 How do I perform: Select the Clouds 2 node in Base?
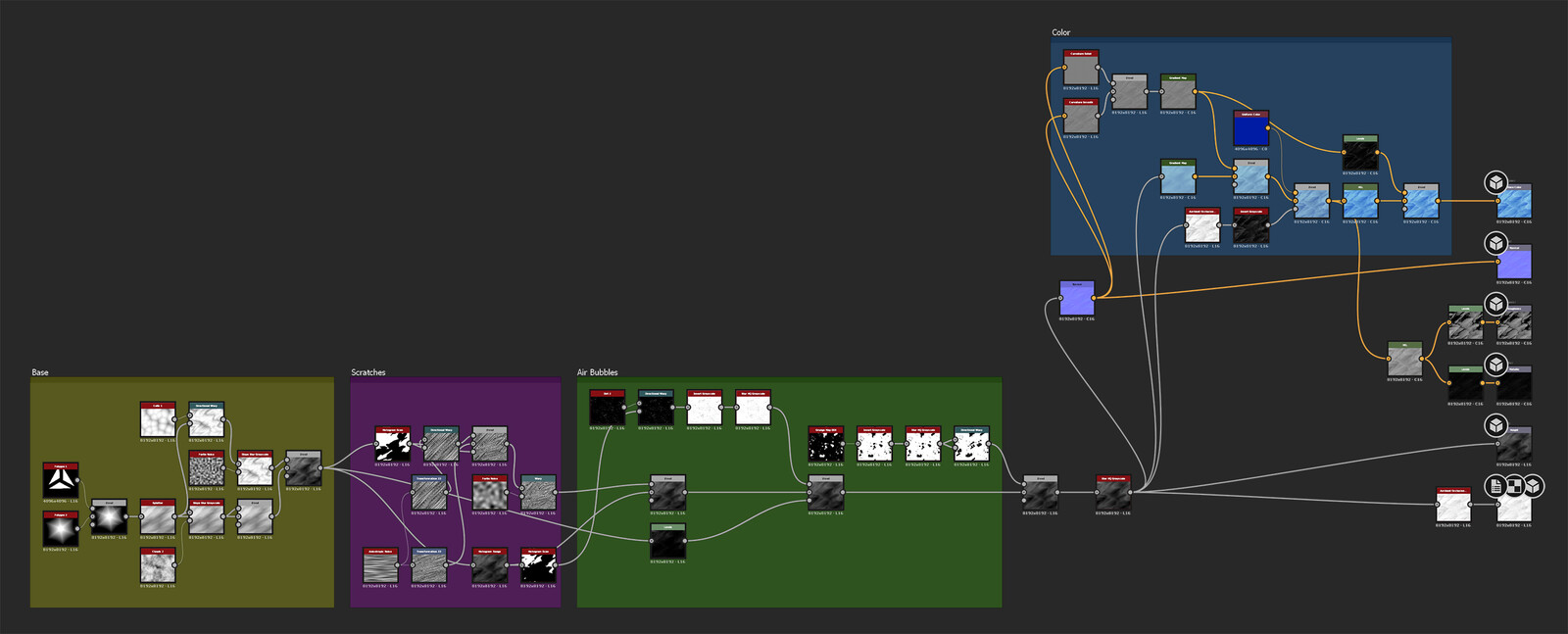pos(158,565)
